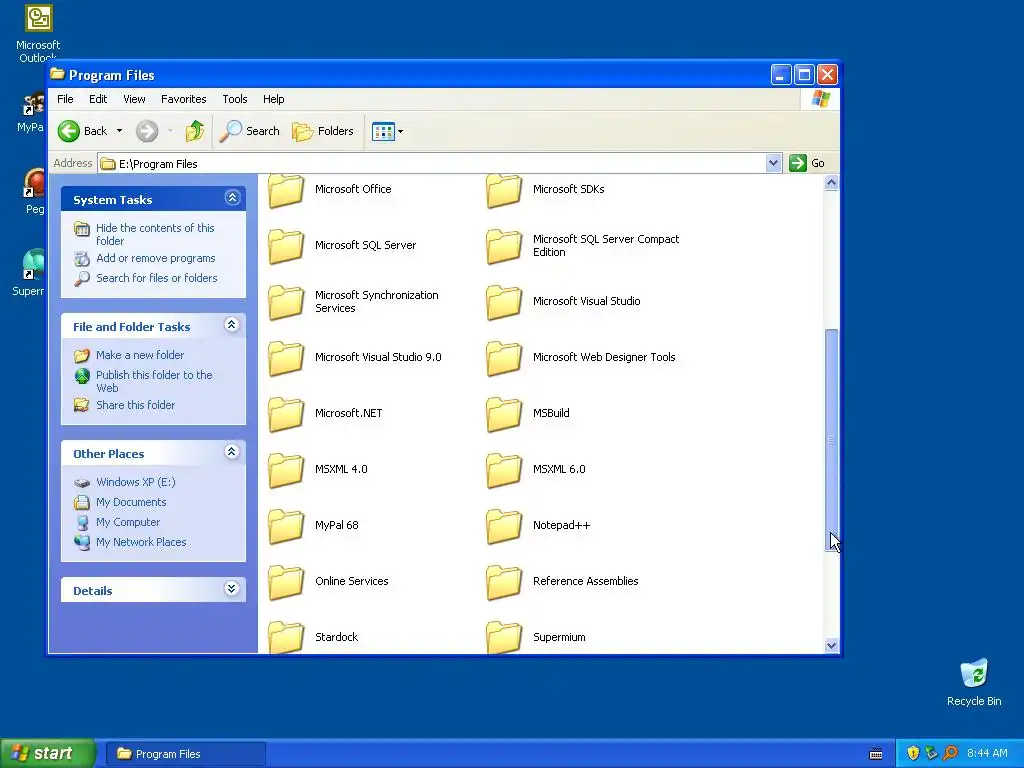Open Recycle Bin on the desktop
The image size is (1024, 768).
click(974, 682)
